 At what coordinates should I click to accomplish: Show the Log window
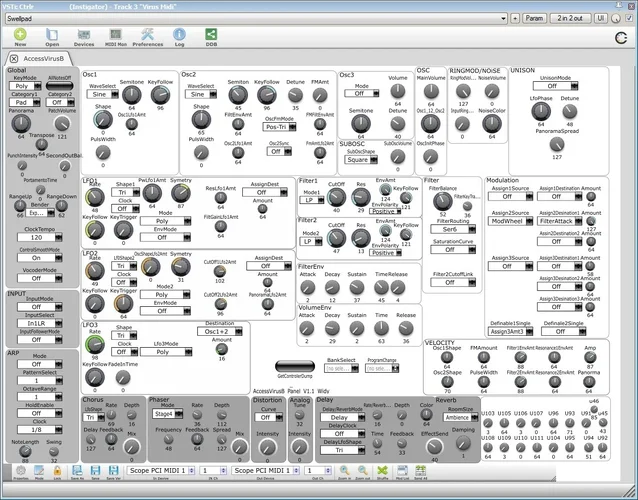[x=180, y=37]
